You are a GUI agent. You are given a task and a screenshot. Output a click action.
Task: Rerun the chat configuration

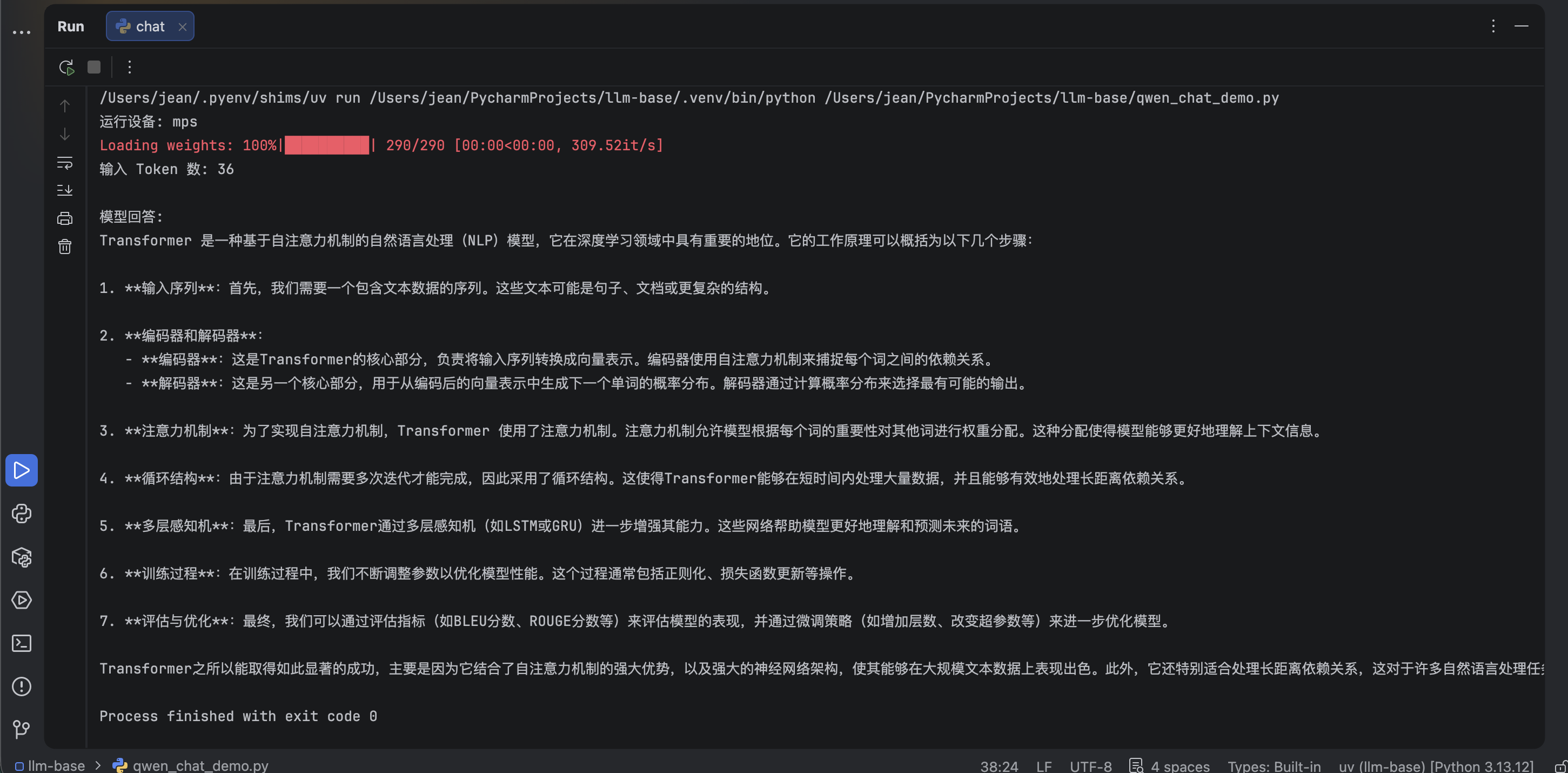(x=66, y=67)
